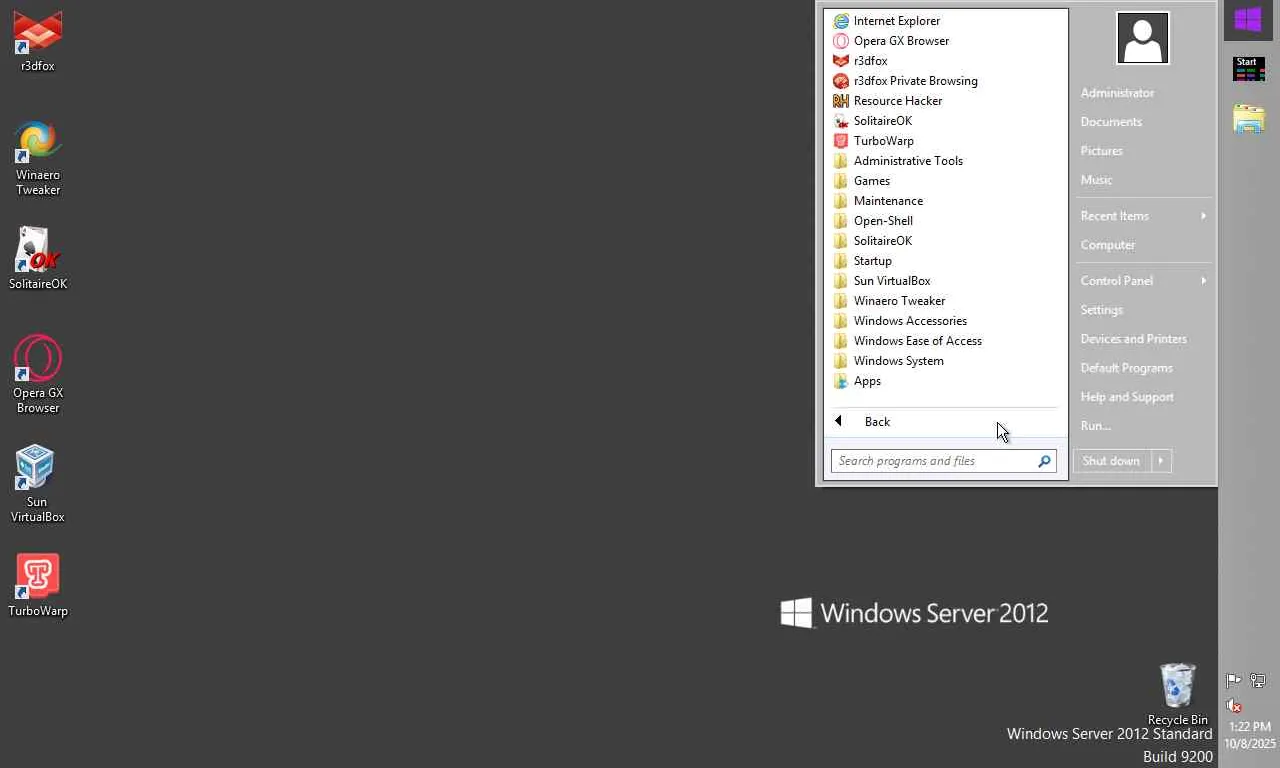Launch Resource Hacker from the Start menu
This screenshot has height=768, width=1280.
click(x=945, y=101)
